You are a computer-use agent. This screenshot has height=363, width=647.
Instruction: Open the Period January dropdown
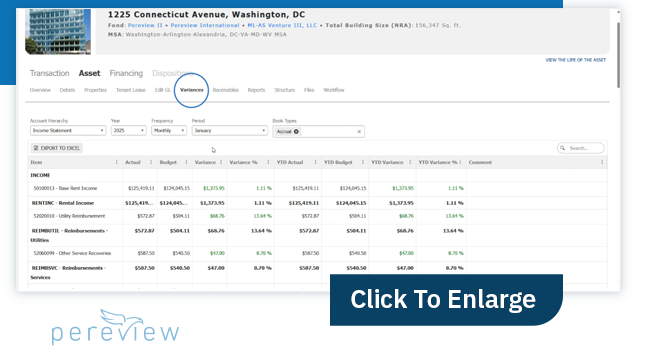[229, 130]
